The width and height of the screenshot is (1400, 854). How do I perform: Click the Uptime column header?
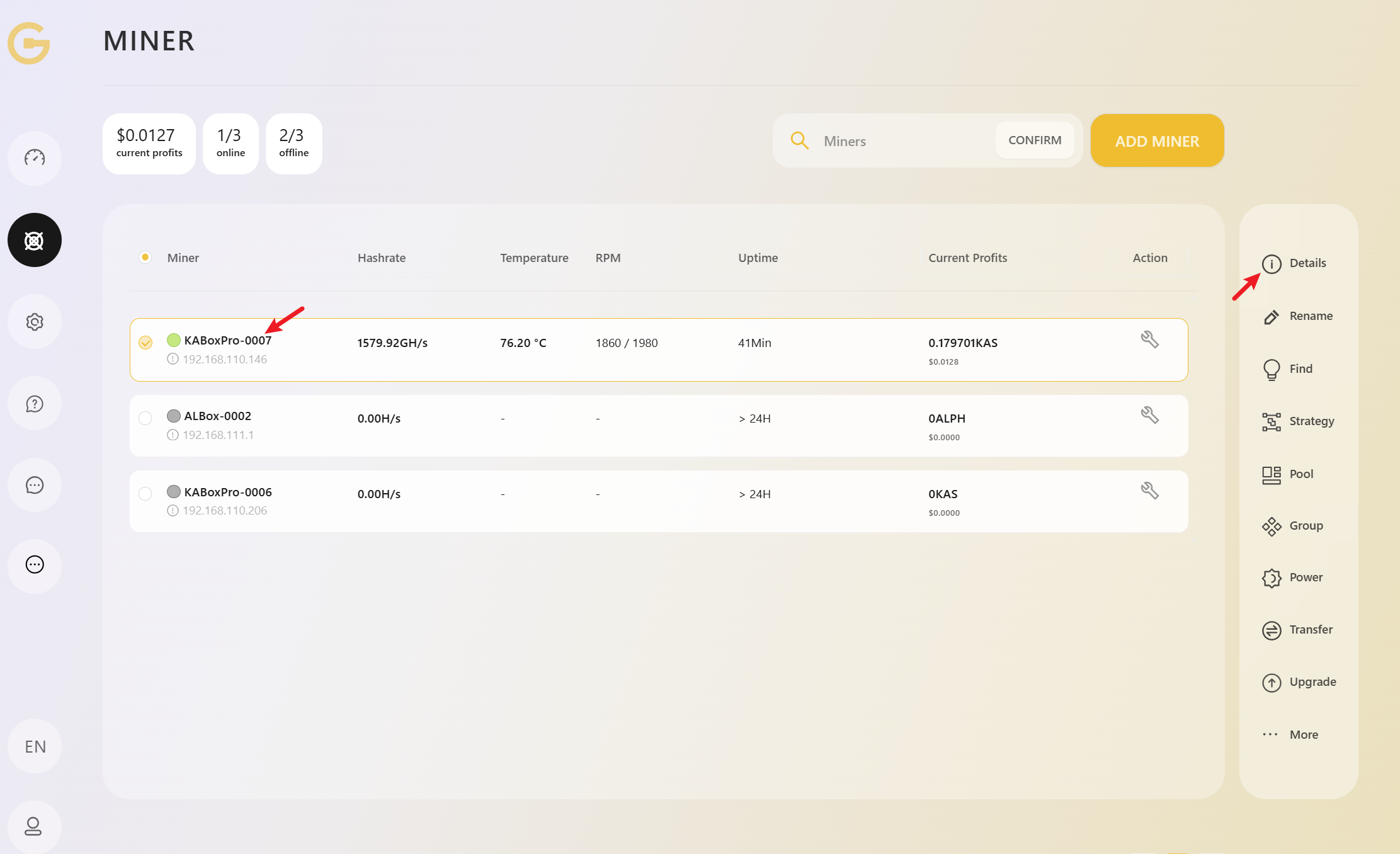[758, 258]
